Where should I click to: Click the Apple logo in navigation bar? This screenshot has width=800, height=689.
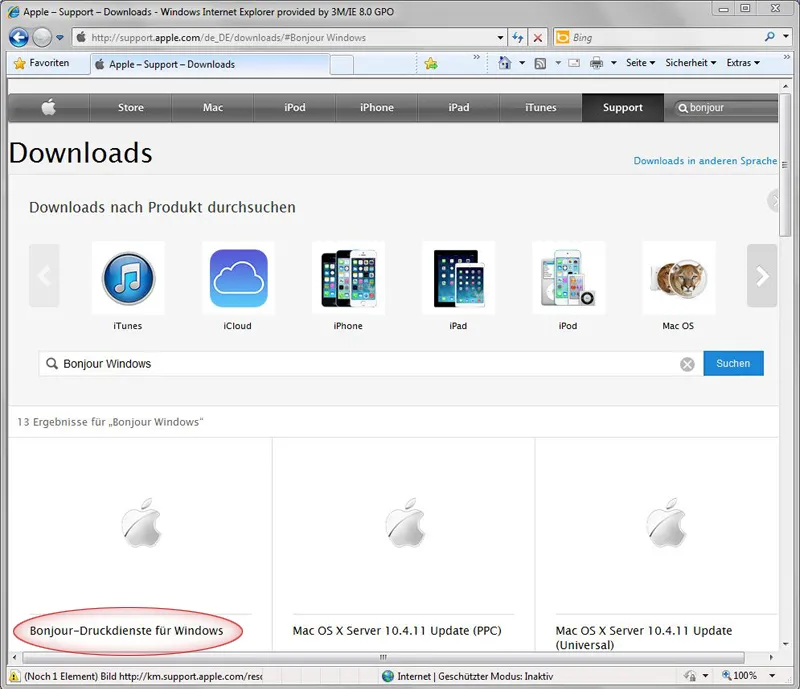(x=48, y=107)
